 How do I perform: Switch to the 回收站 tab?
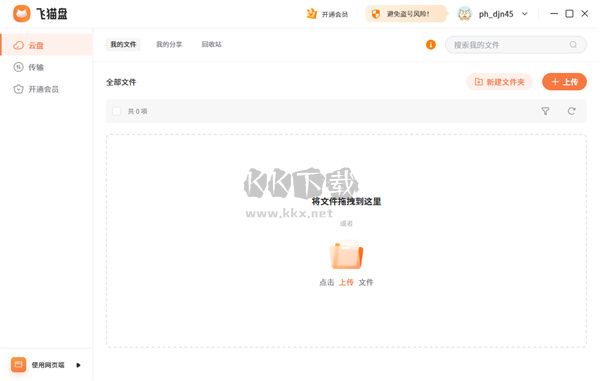coord(211,44)
